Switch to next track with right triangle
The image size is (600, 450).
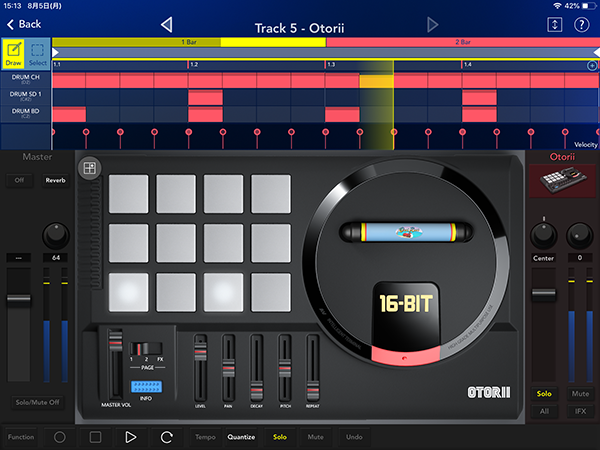click(x=432, y=24)
